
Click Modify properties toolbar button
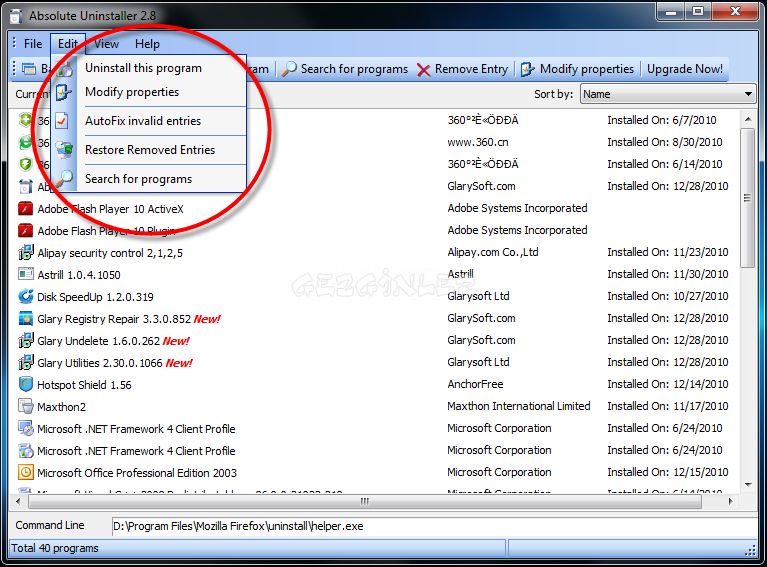[578, 69]
